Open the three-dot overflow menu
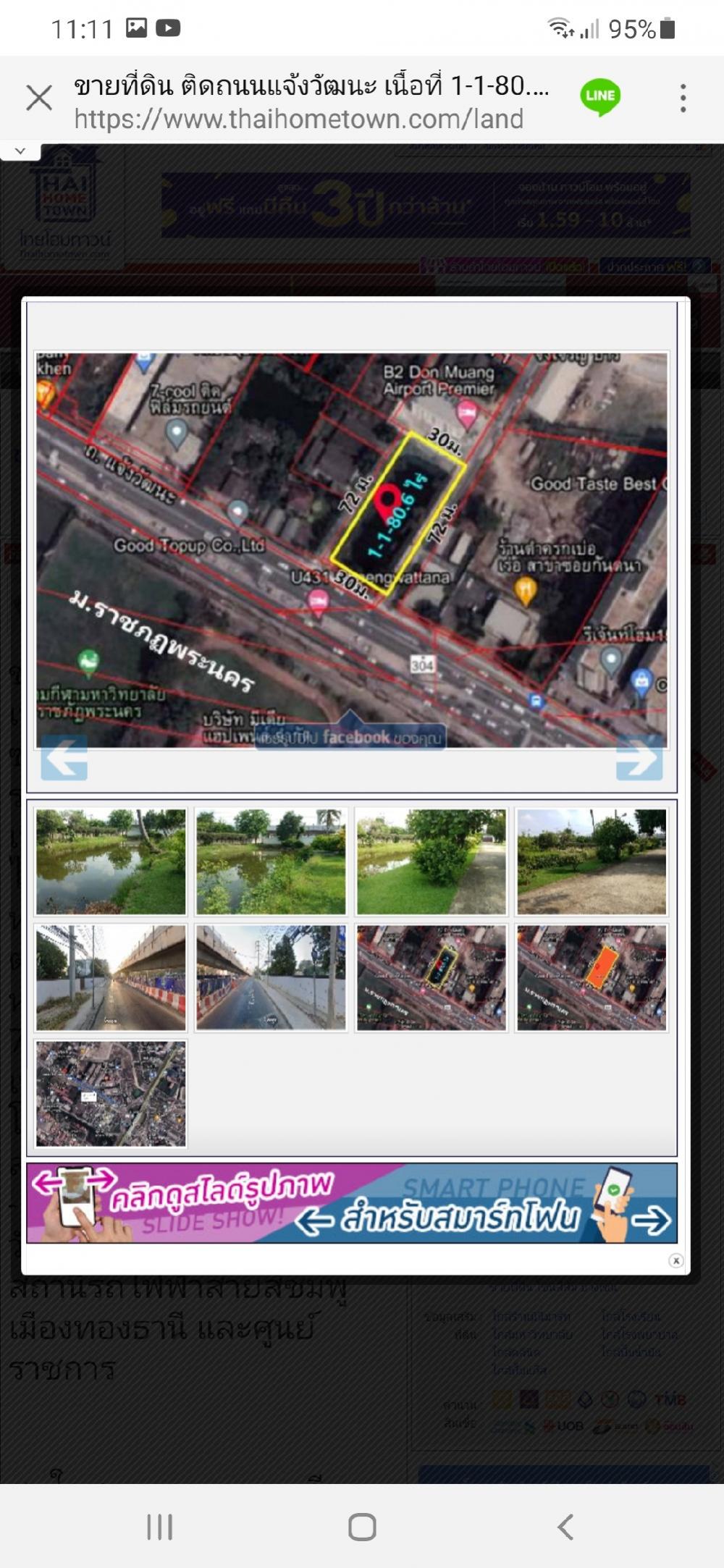 pos(683,98)
